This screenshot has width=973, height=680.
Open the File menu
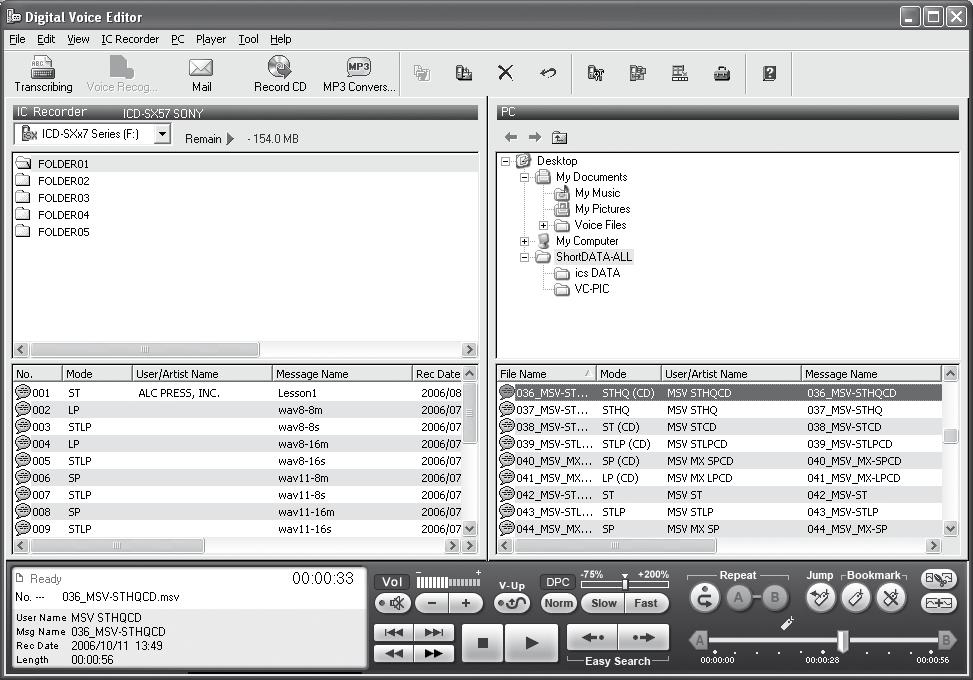[17, 39]
